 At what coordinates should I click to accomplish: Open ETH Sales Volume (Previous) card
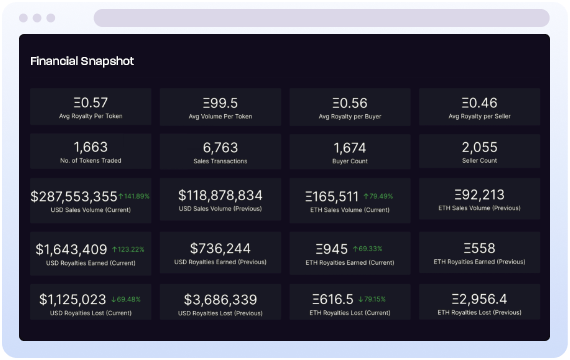coord(479,199)
